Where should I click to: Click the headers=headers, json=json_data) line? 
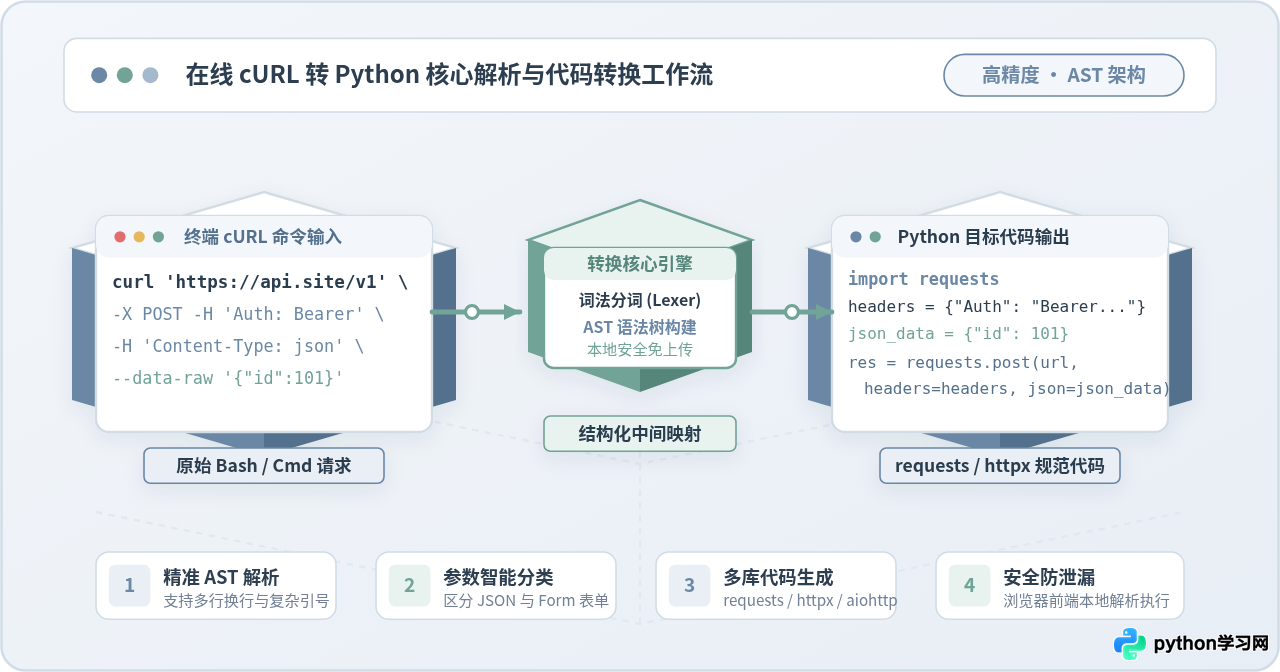pos(1017,388)
